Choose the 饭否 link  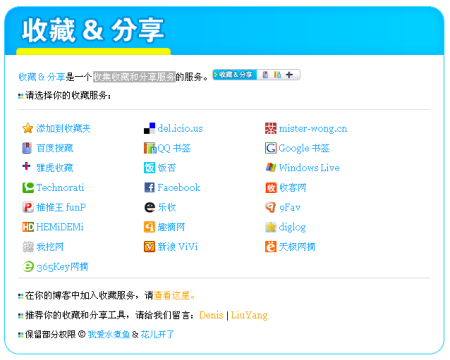coord(167,168)
